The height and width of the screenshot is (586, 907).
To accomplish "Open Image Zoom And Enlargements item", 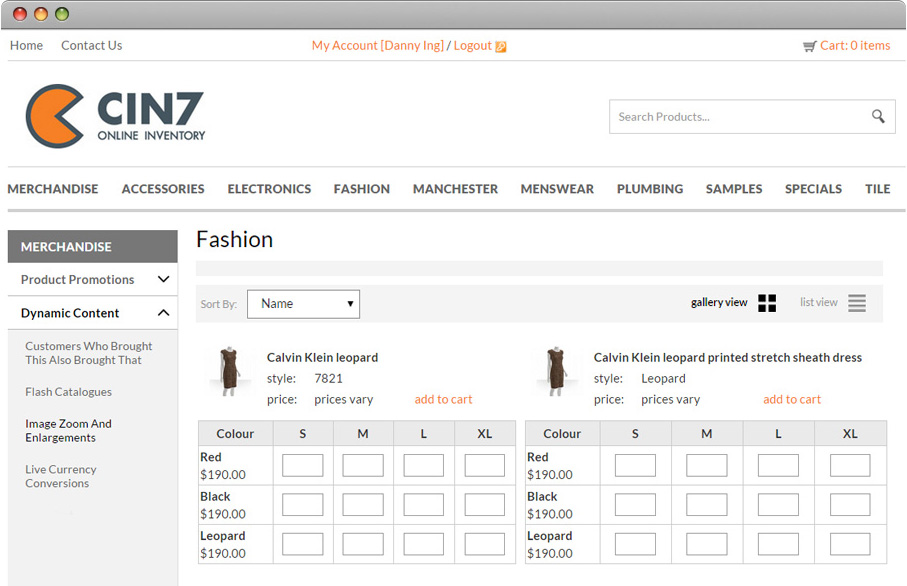I will [68, 430].
